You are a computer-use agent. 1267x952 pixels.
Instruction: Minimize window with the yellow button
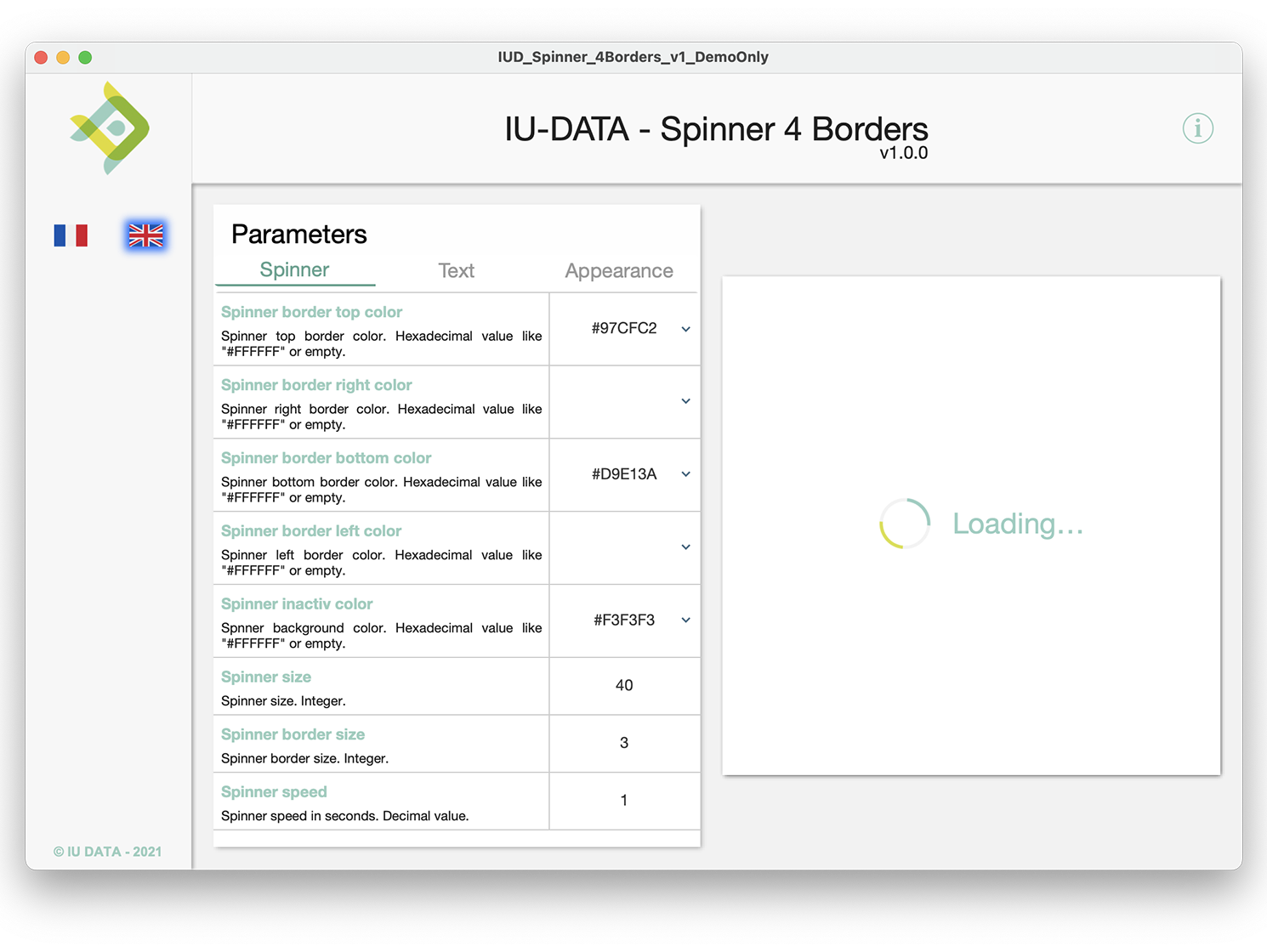coord(63,57)
